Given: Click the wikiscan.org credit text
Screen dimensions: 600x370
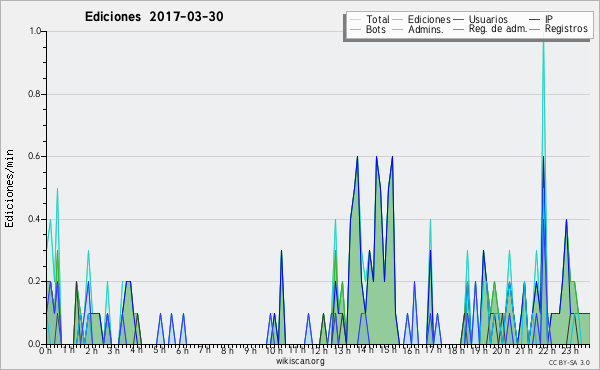Looking at the screenshot, I should tap(300, 361).
